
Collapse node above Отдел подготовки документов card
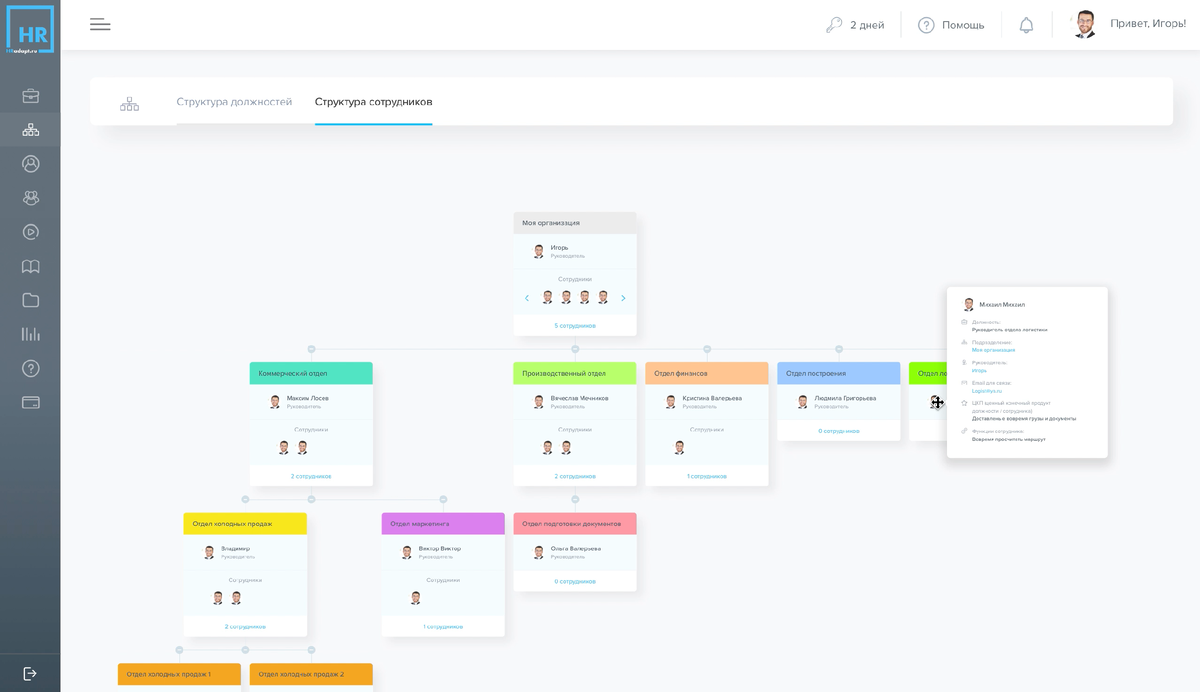(x=575, y=499)
